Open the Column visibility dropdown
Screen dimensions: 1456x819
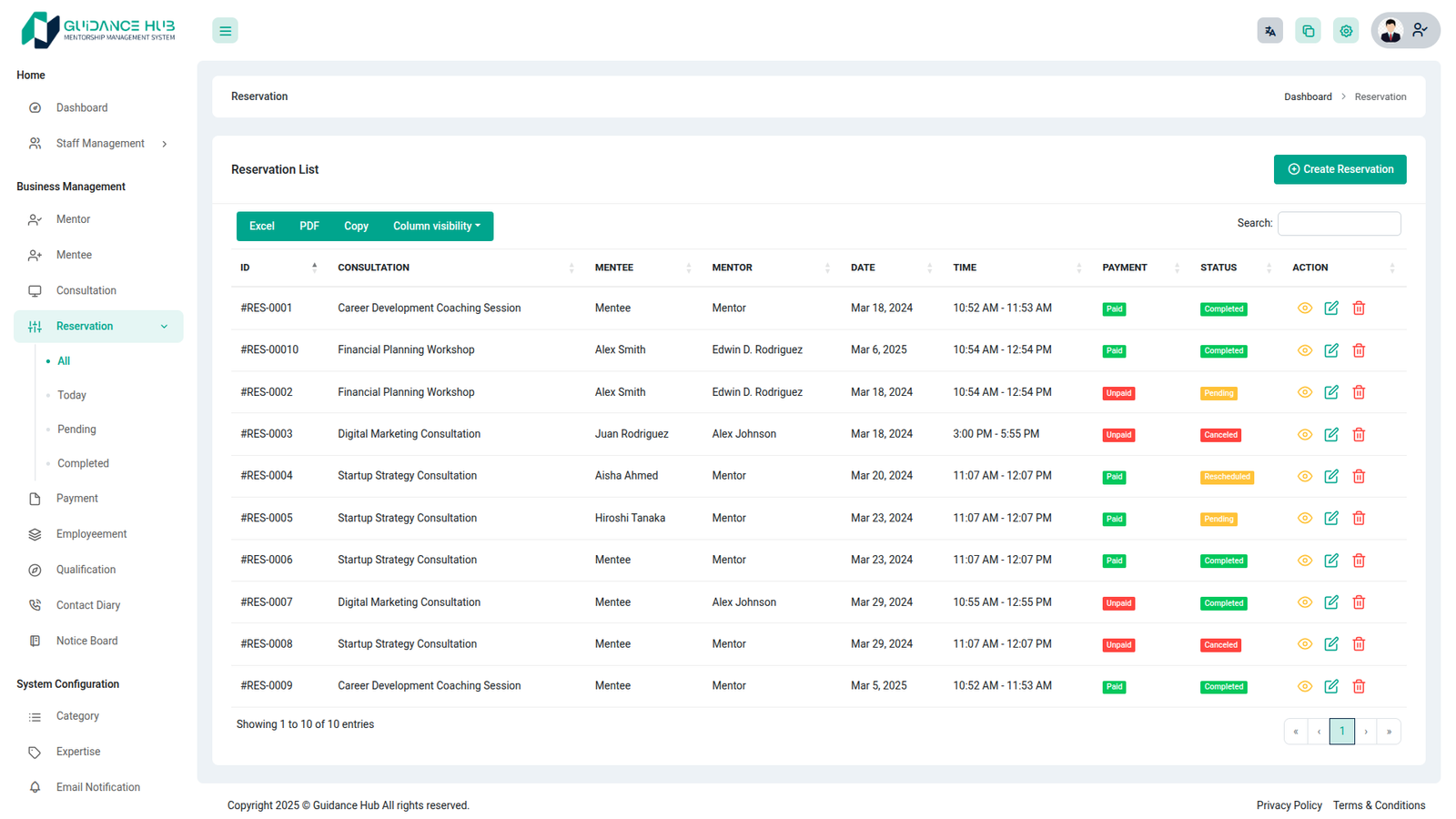point(436,227)
